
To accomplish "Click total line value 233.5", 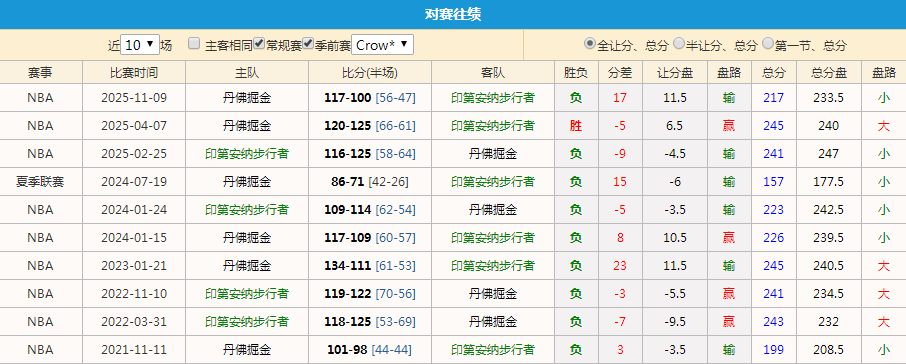I will (x=829, y=98).
